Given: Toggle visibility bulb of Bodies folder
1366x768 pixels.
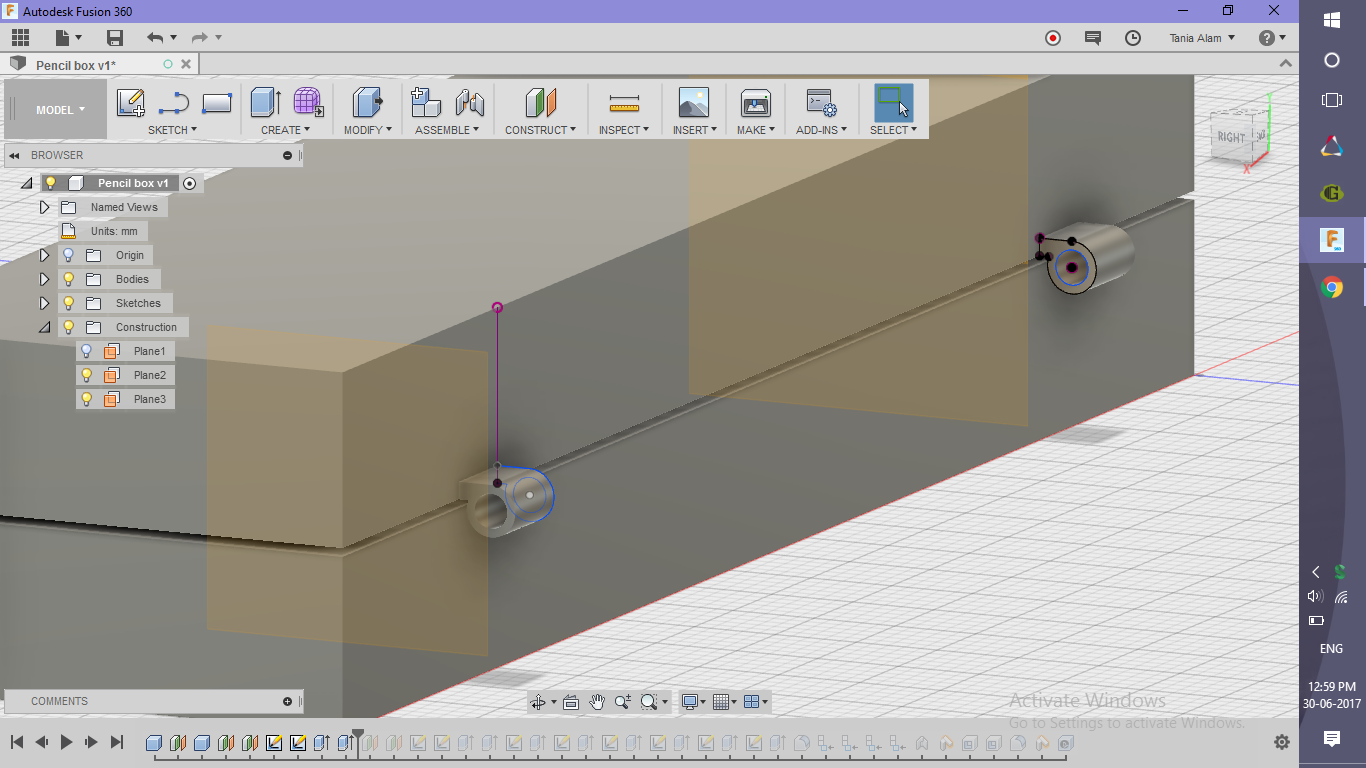Looking at the screenshot, I should pos(69,279).
